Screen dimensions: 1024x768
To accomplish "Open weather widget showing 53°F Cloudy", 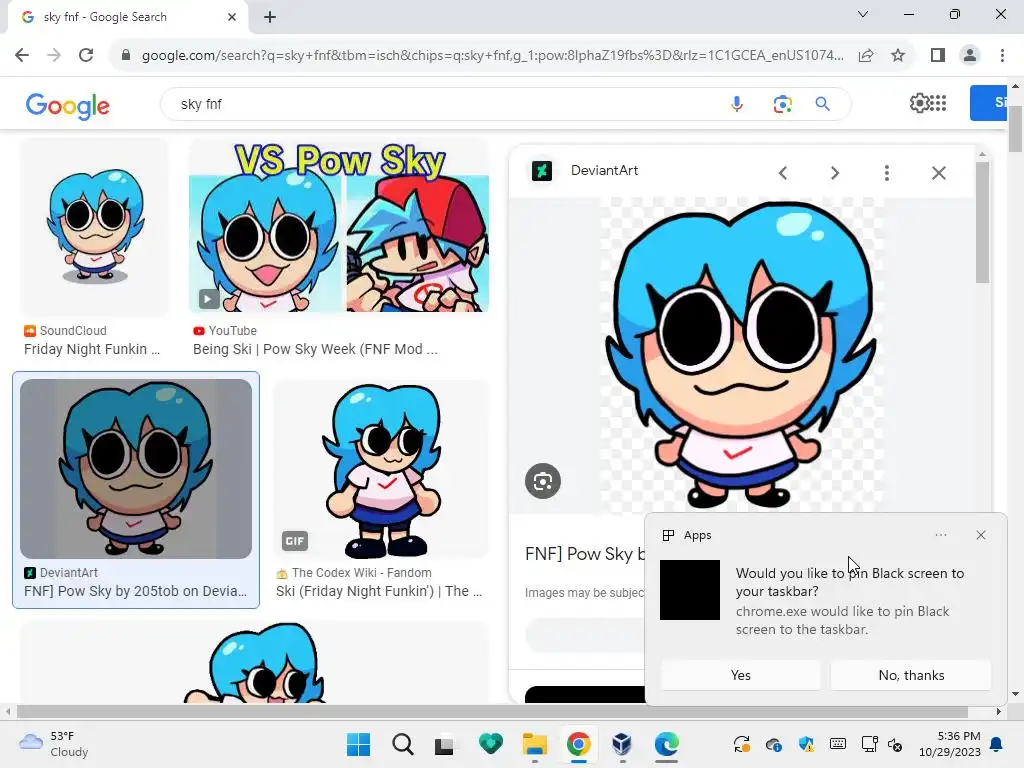I will [x=54, y=744].
